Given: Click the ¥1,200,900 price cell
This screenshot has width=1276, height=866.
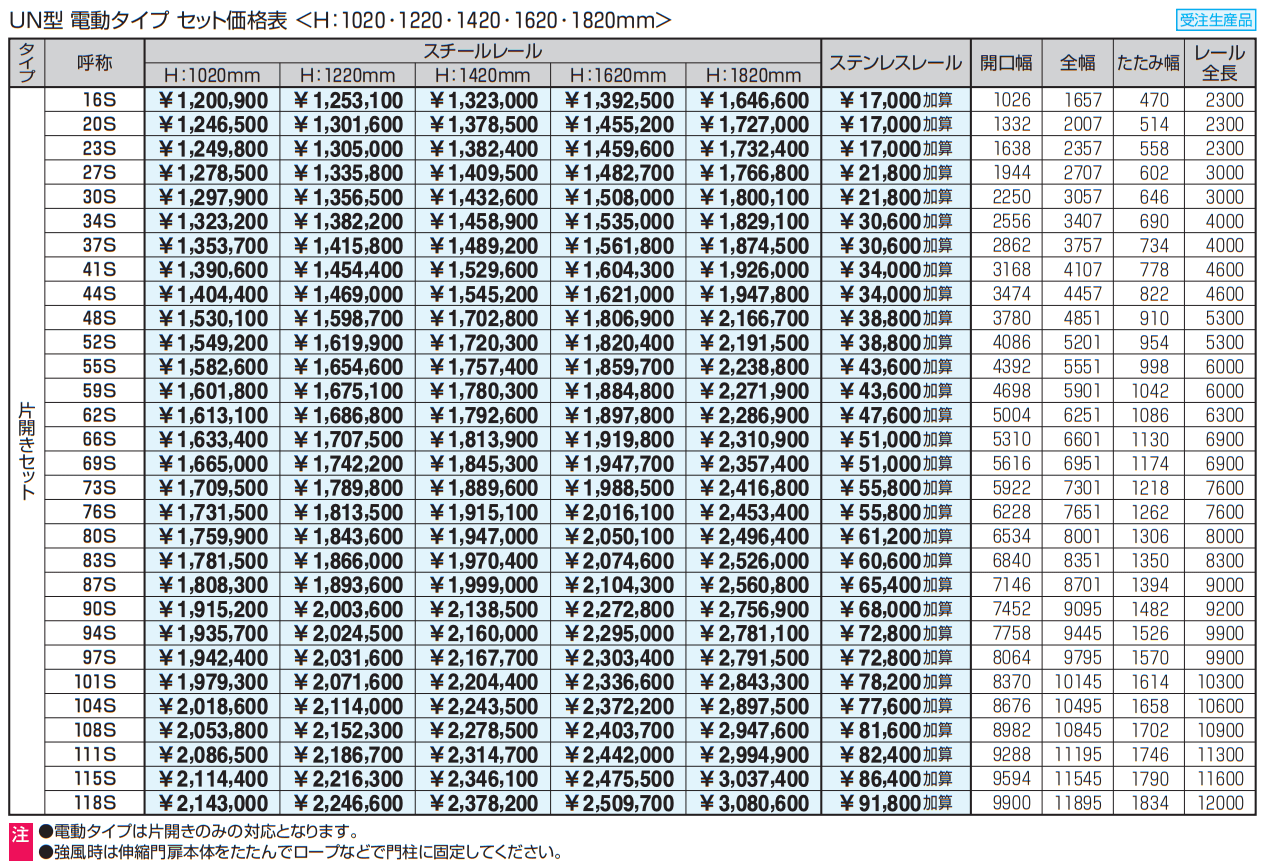Looking at the screenshot, I should tap(212, 100).
